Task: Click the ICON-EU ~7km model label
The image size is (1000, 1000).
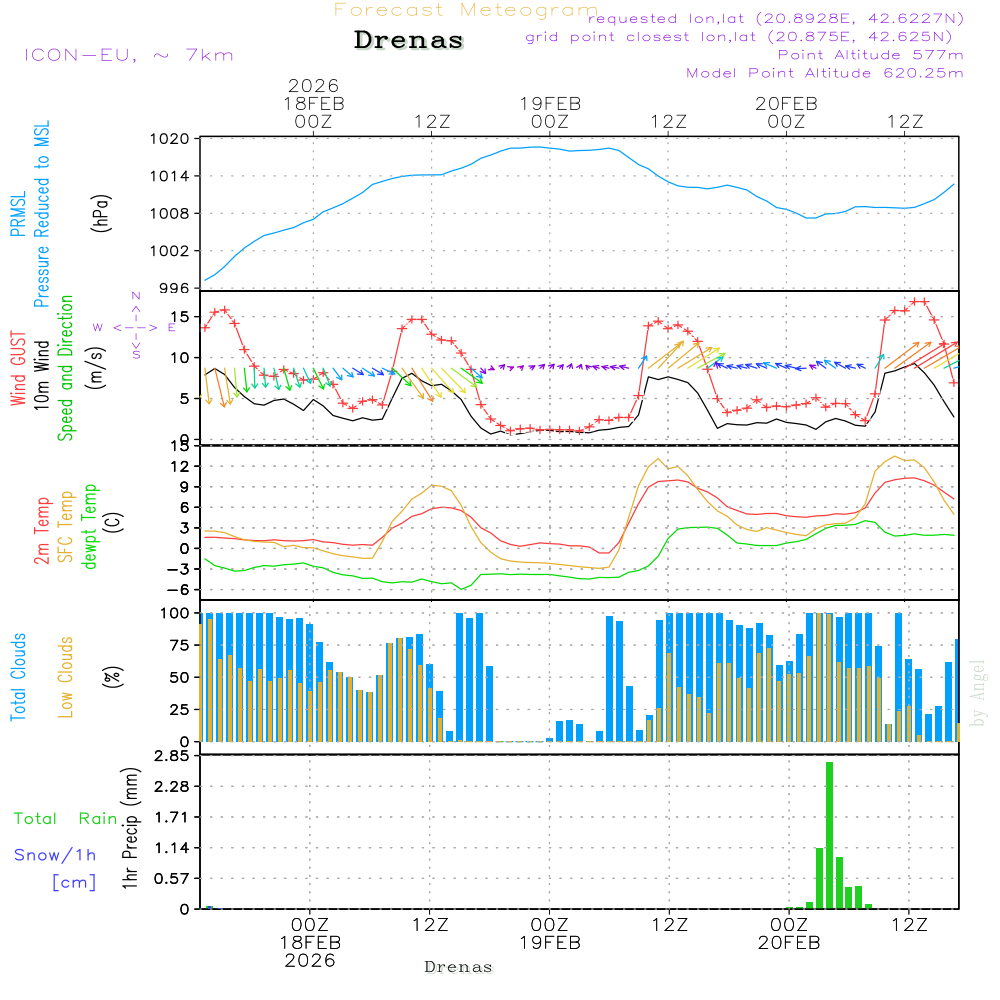Action: point(128,55)
